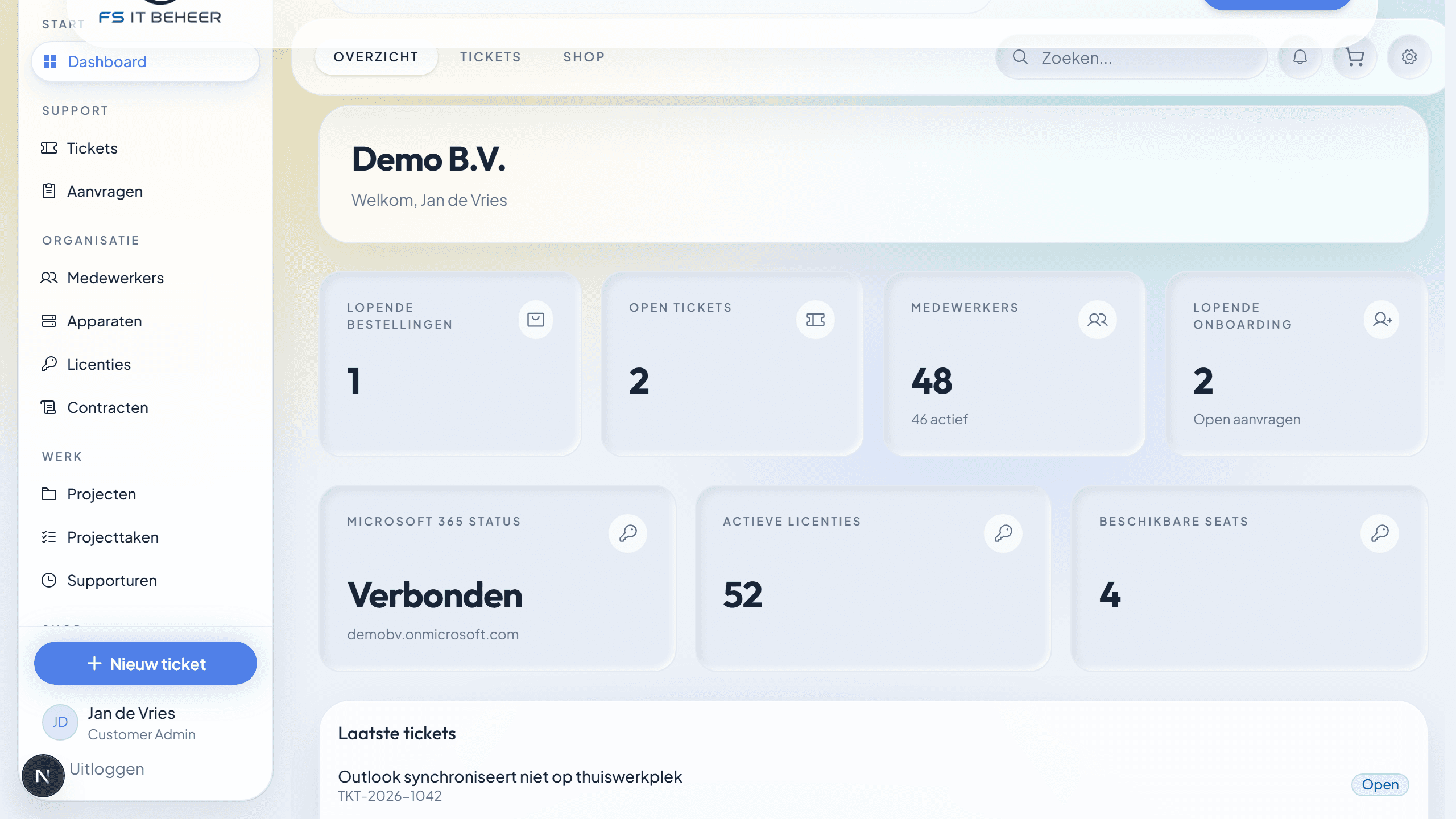Click the search magnifier icon

(x=1020, y=57)
